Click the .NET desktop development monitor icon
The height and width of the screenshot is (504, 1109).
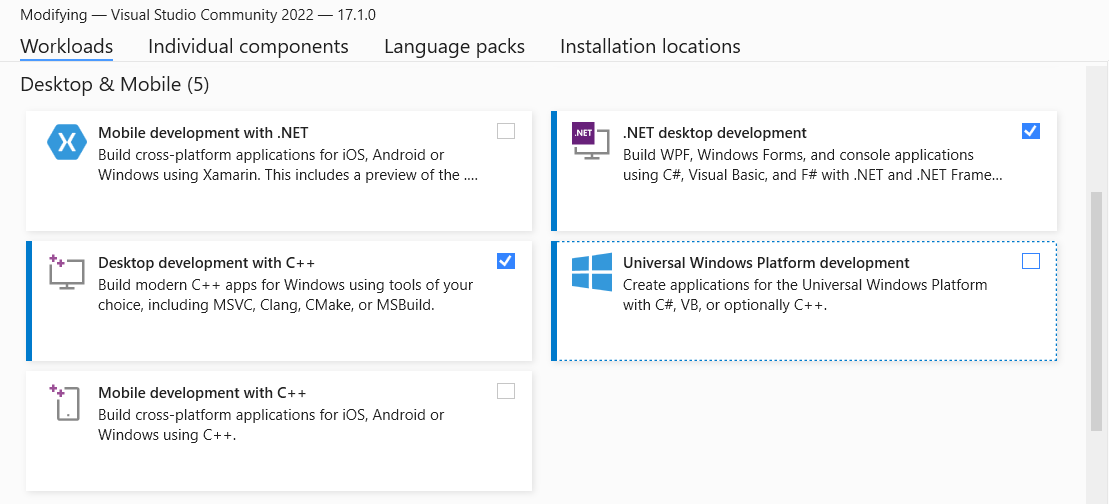pyautogui.click(x=589, y=141)
